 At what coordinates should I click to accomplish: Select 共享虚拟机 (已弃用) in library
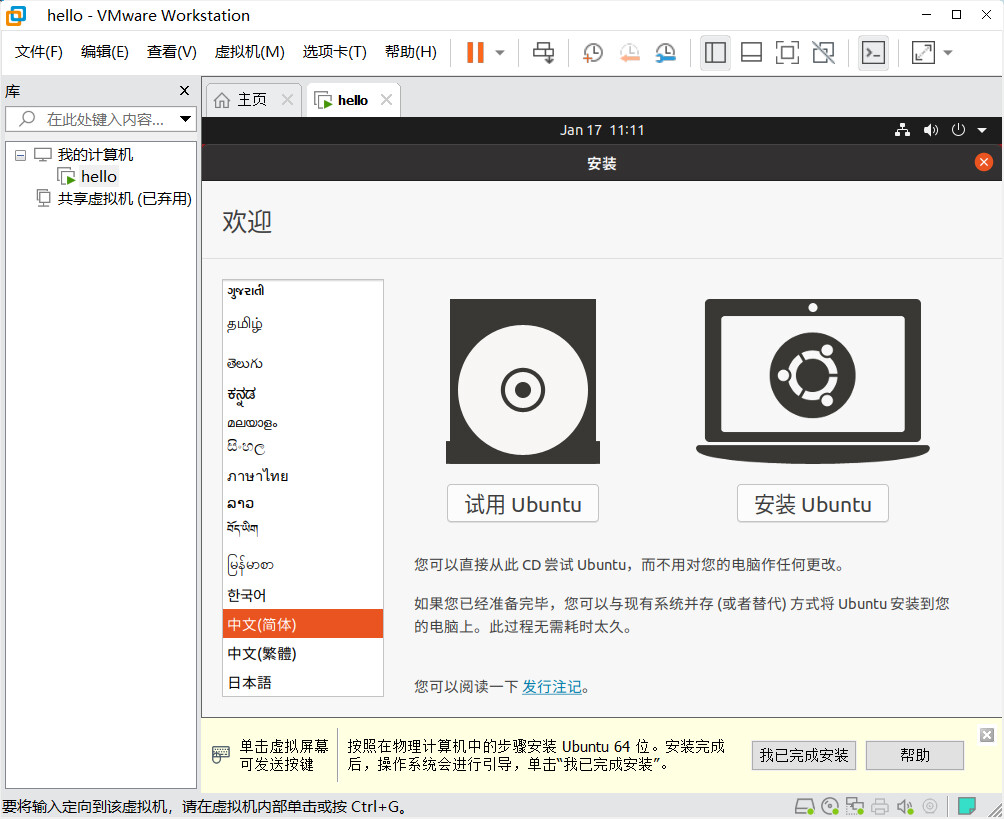(124, 199)
